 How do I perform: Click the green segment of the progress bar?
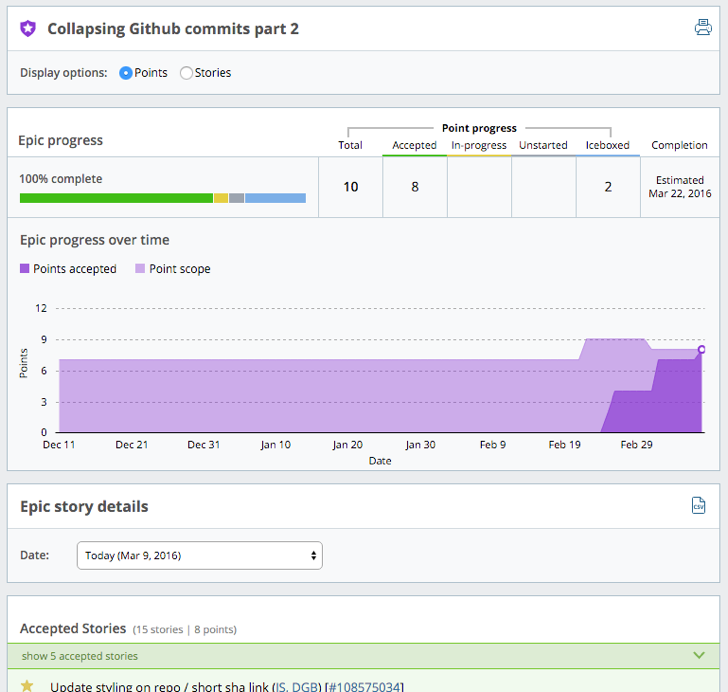click(x=116, y=198)
